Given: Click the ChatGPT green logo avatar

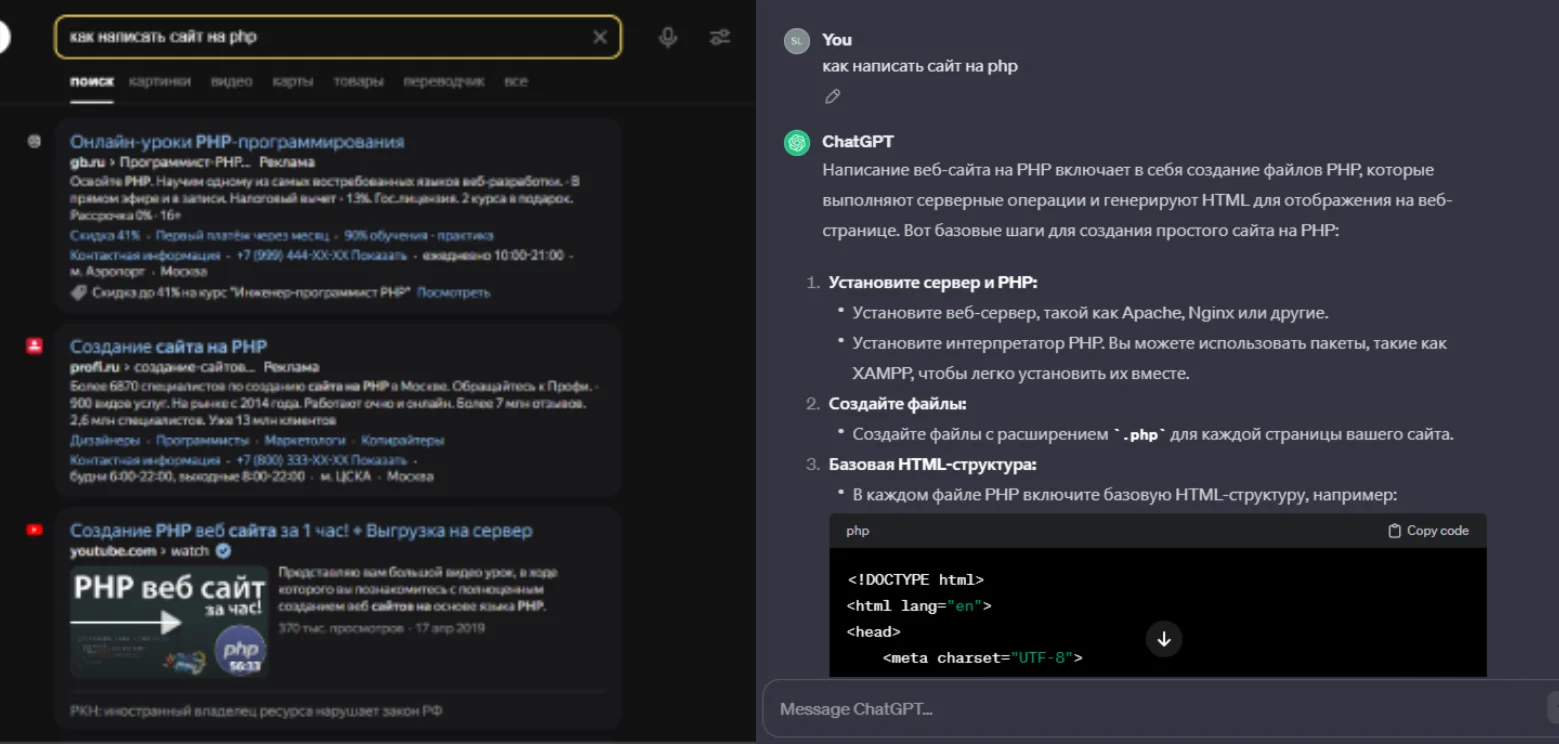Looking at the screenshot, I should [x=797, y=143].
